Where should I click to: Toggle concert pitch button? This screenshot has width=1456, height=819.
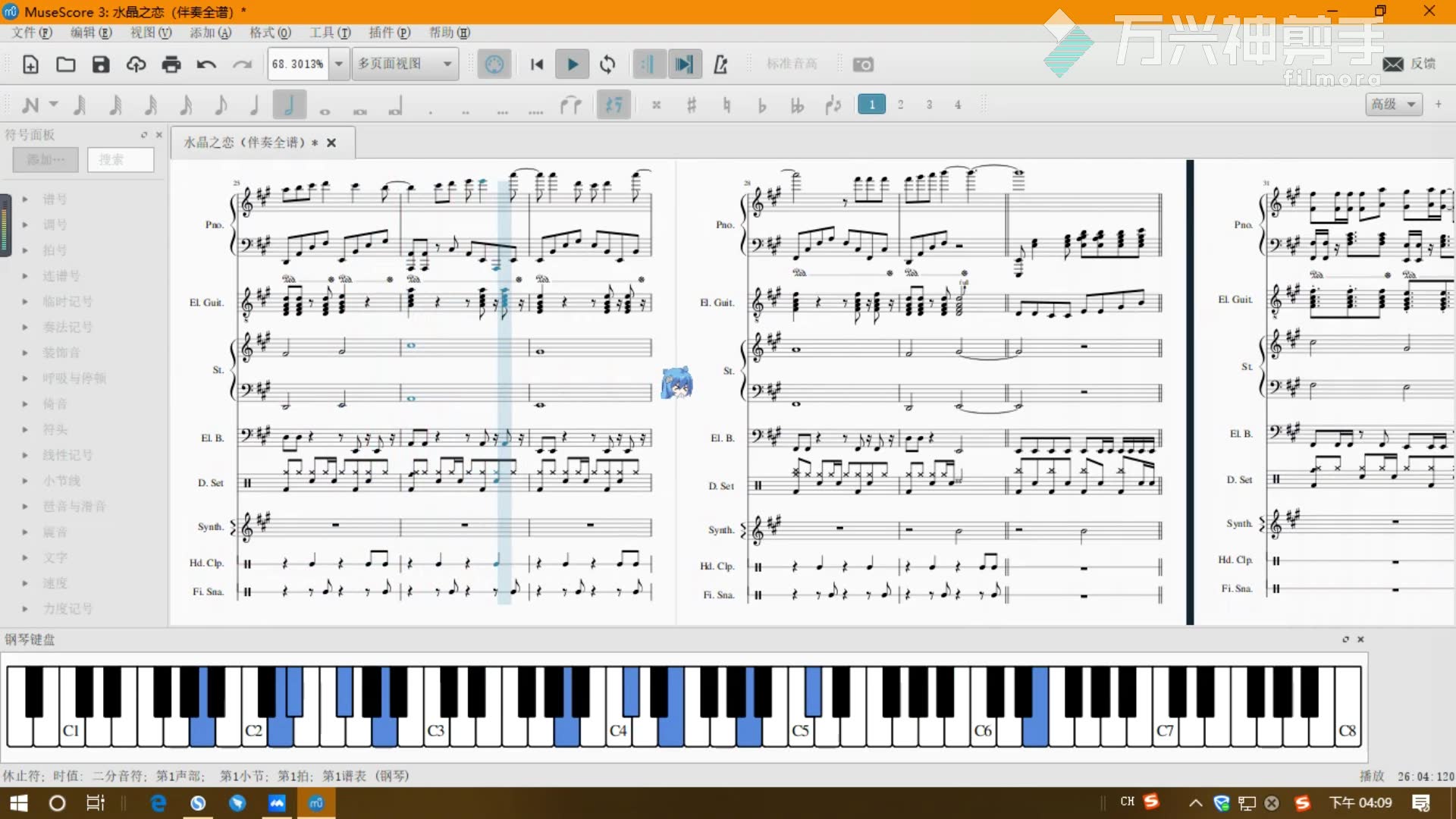coord(792,64)
